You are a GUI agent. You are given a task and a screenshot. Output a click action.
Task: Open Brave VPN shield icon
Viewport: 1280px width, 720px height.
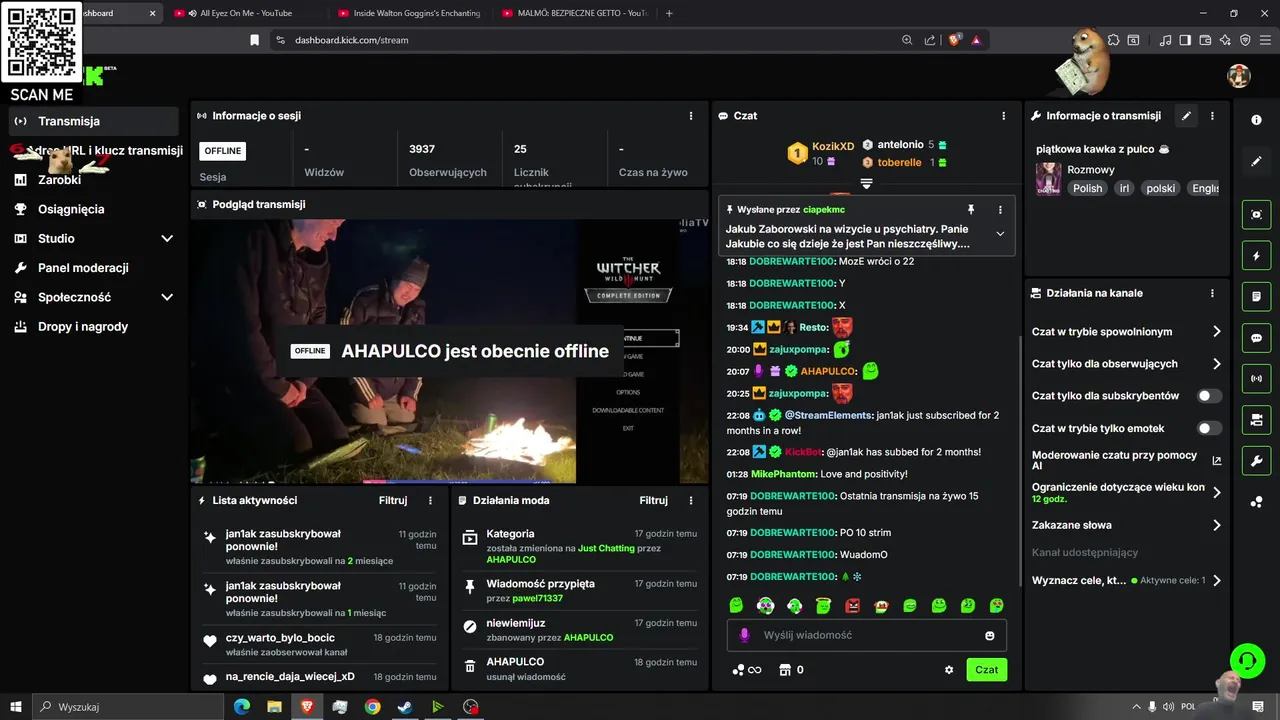(1245, 40)
